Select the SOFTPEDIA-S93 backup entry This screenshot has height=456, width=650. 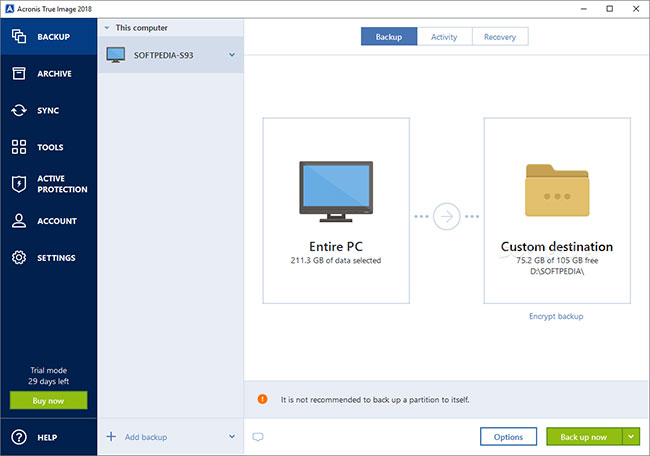point(171,55)
